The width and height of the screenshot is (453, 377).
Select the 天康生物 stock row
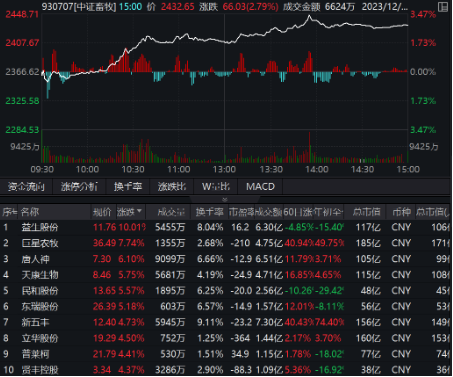click(x=226, y=275)
